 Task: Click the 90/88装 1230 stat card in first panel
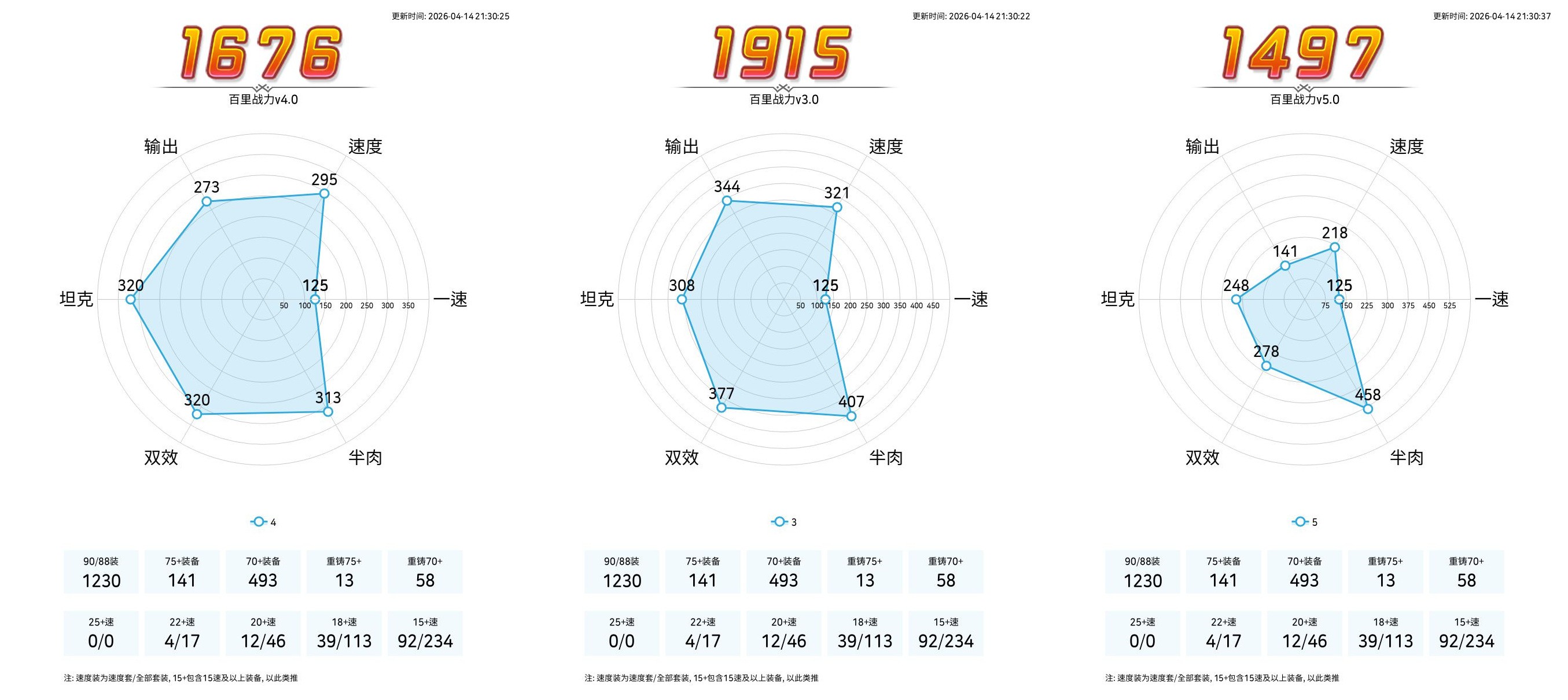click(101, 572)
